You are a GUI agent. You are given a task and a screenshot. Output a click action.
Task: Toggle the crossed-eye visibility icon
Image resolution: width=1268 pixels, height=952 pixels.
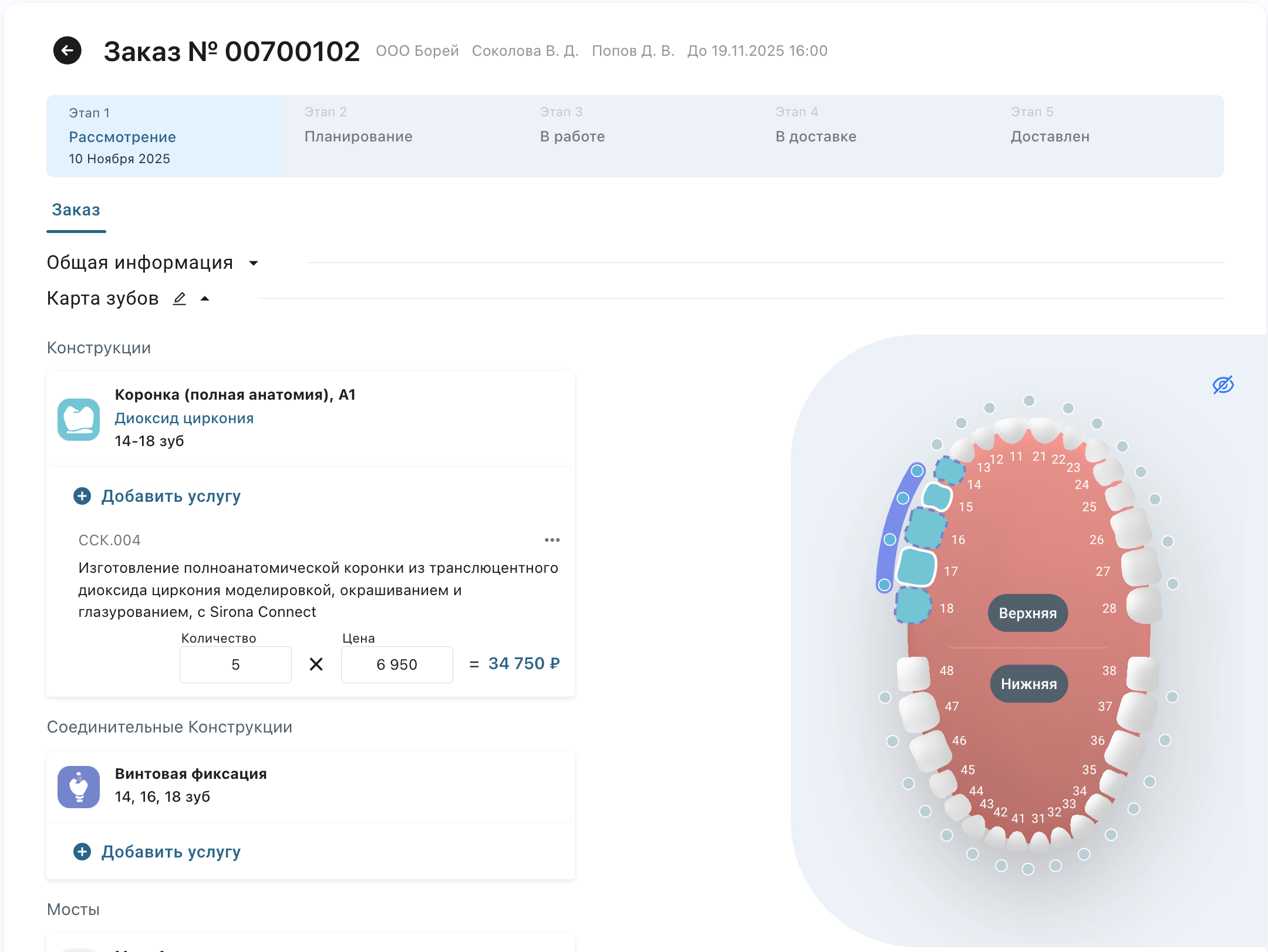tap(1223, 385)
